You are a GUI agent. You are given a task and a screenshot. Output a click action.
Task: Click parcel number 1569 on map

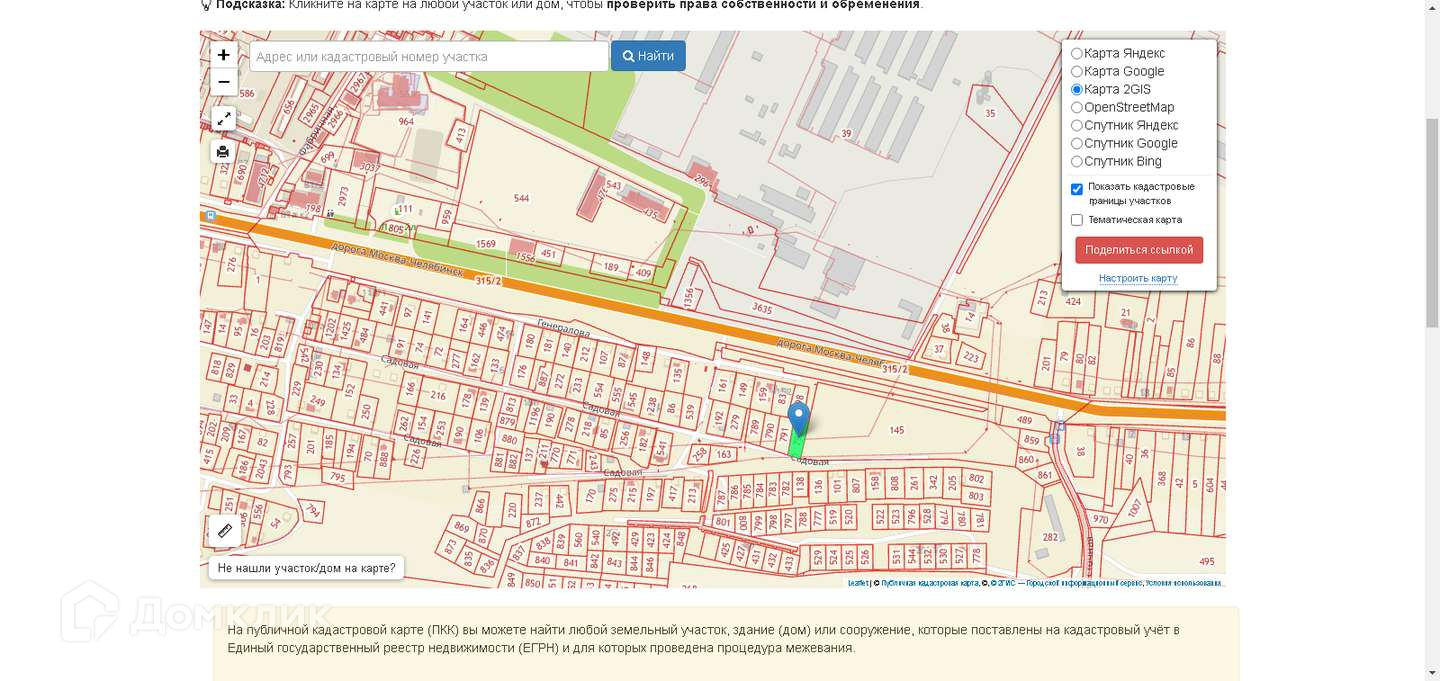coord(486,244)
